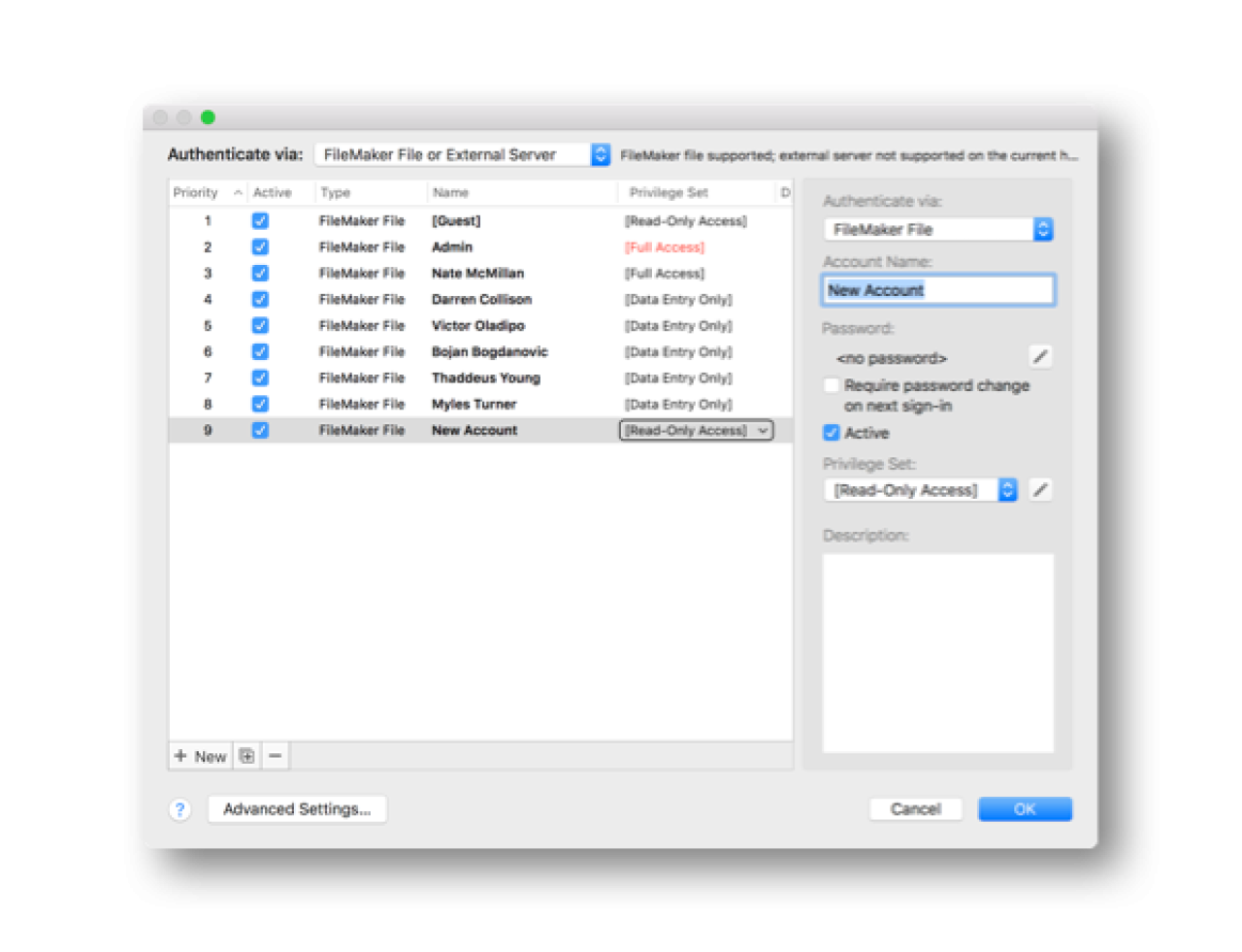
Task: Click [Data Entry Only] for Darren Collison
Action: (x=678, y=300)
